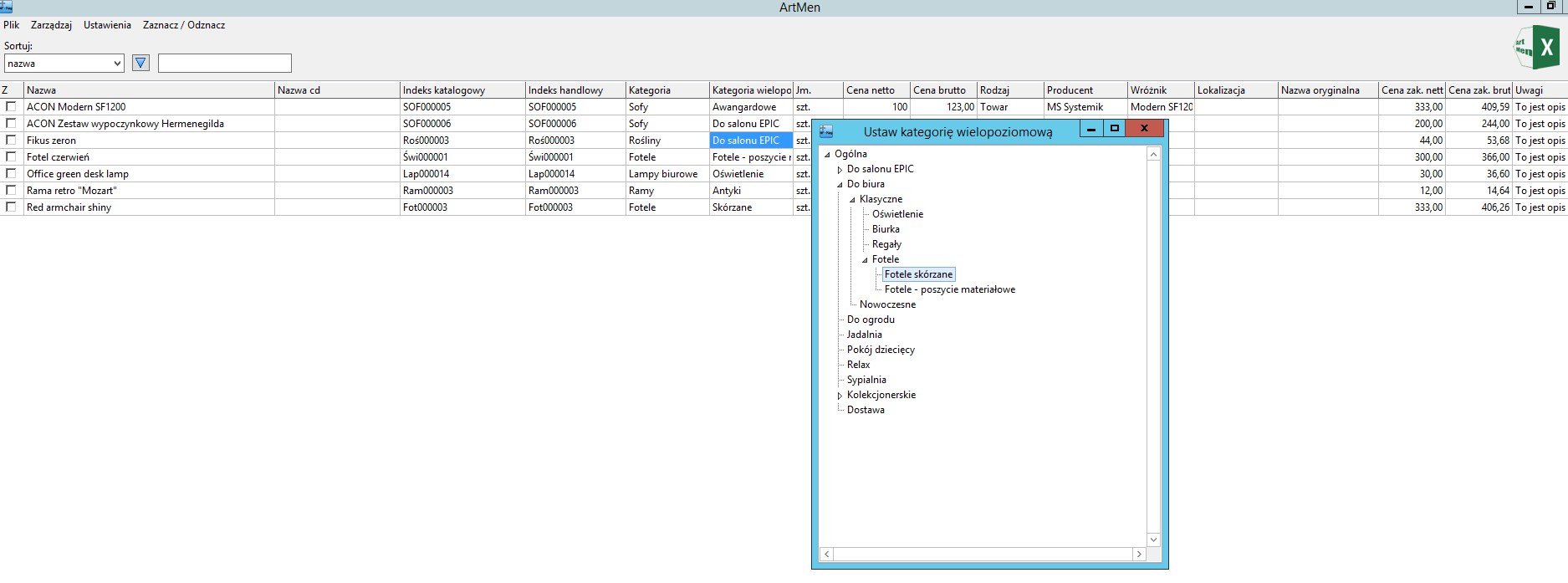Click the Uwagi column header

1540,89
